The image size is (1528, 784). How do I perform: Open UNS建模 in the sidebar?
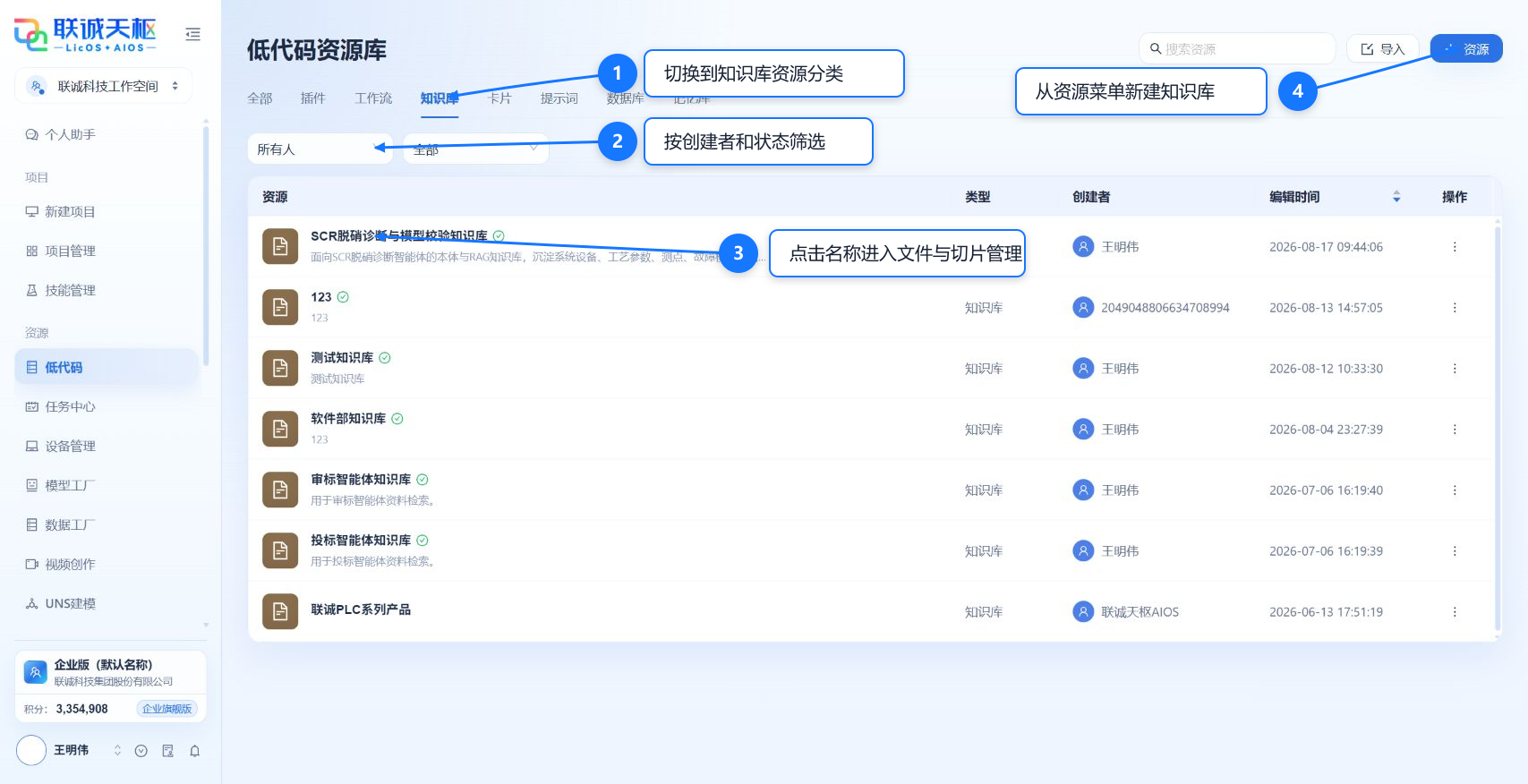tap(107, 604)
